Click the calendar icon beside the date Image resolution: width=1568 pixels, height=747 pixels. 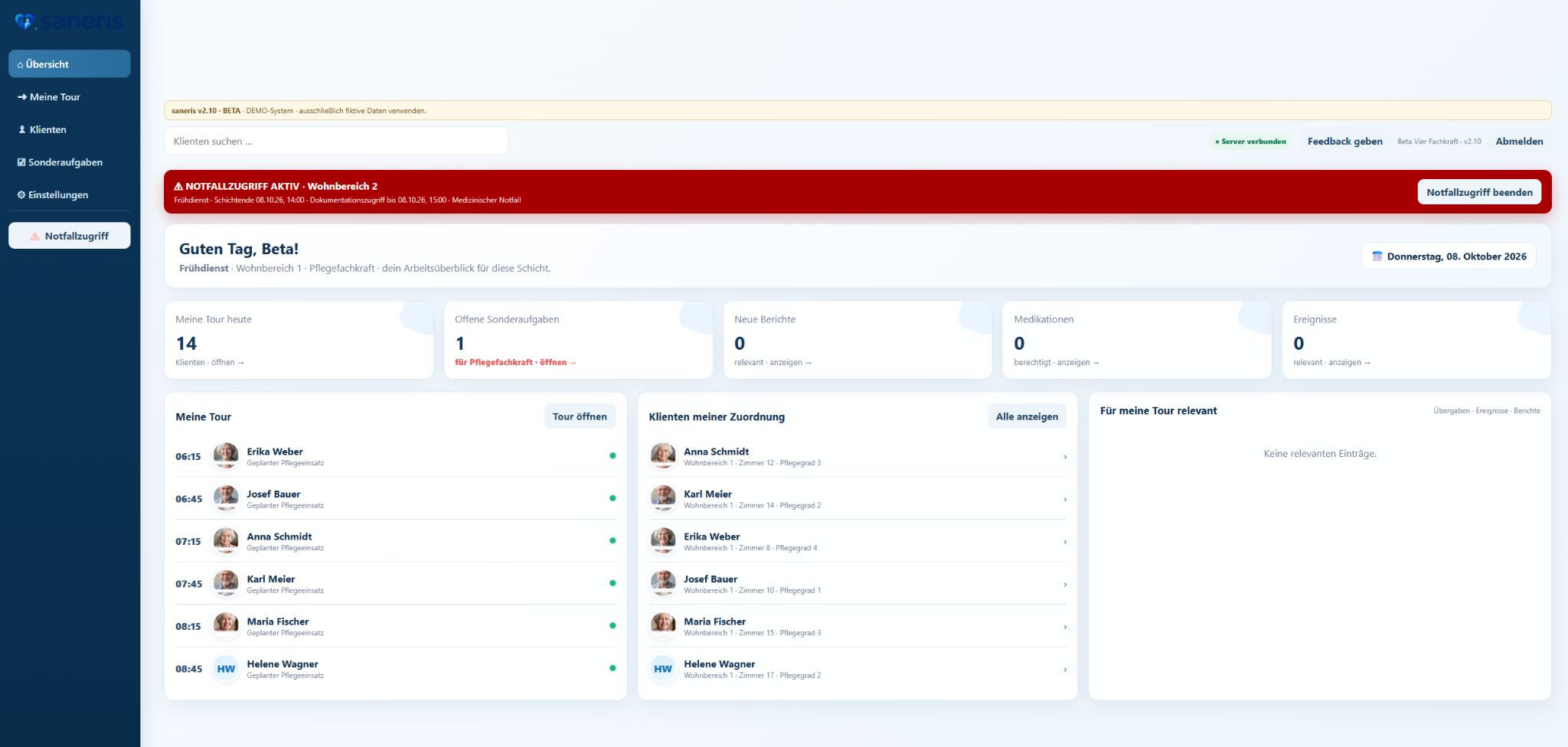pyautogui.click(x=1377, y=256)
